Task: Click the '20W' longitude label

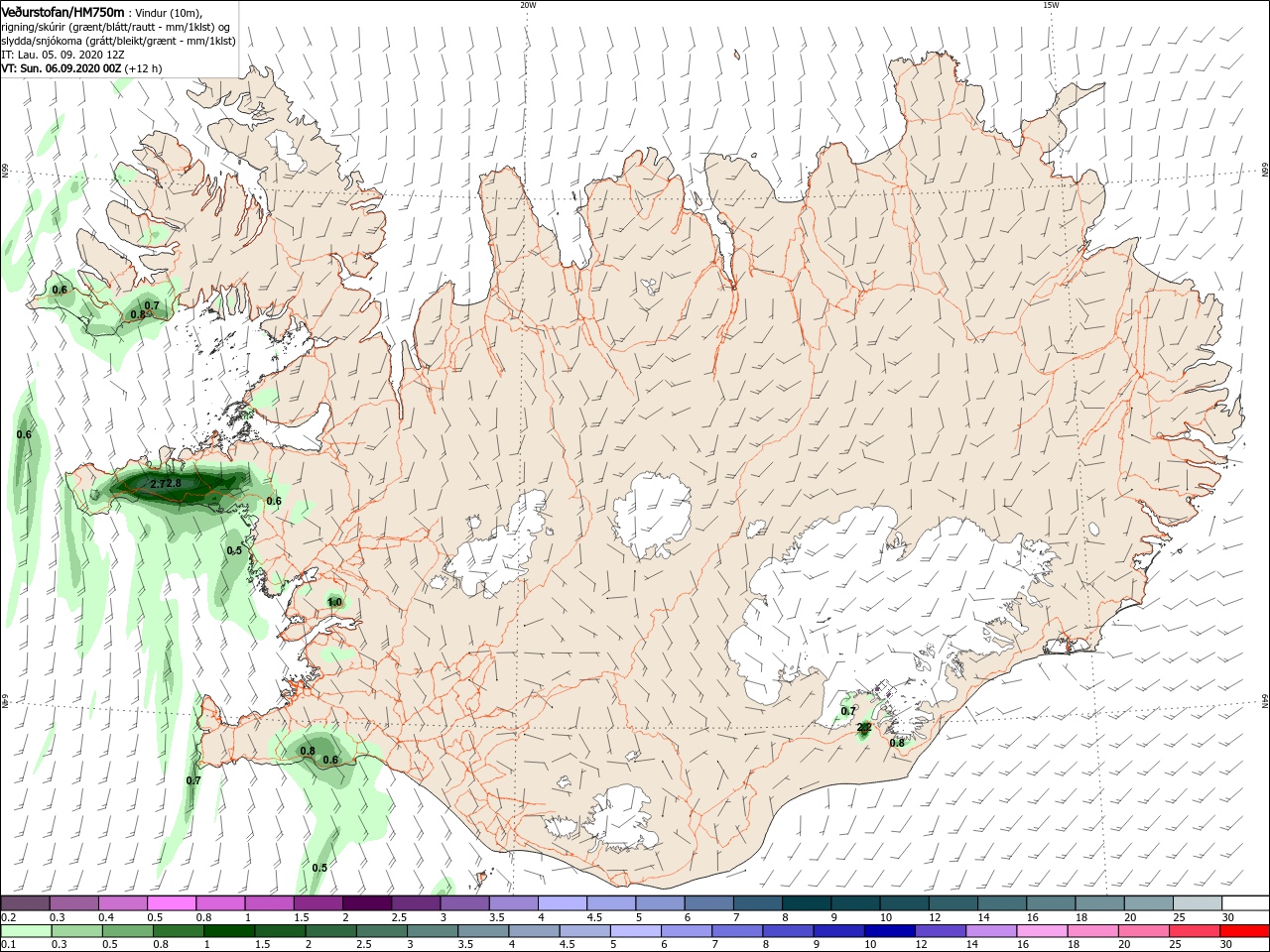Action: coord(528,5)
